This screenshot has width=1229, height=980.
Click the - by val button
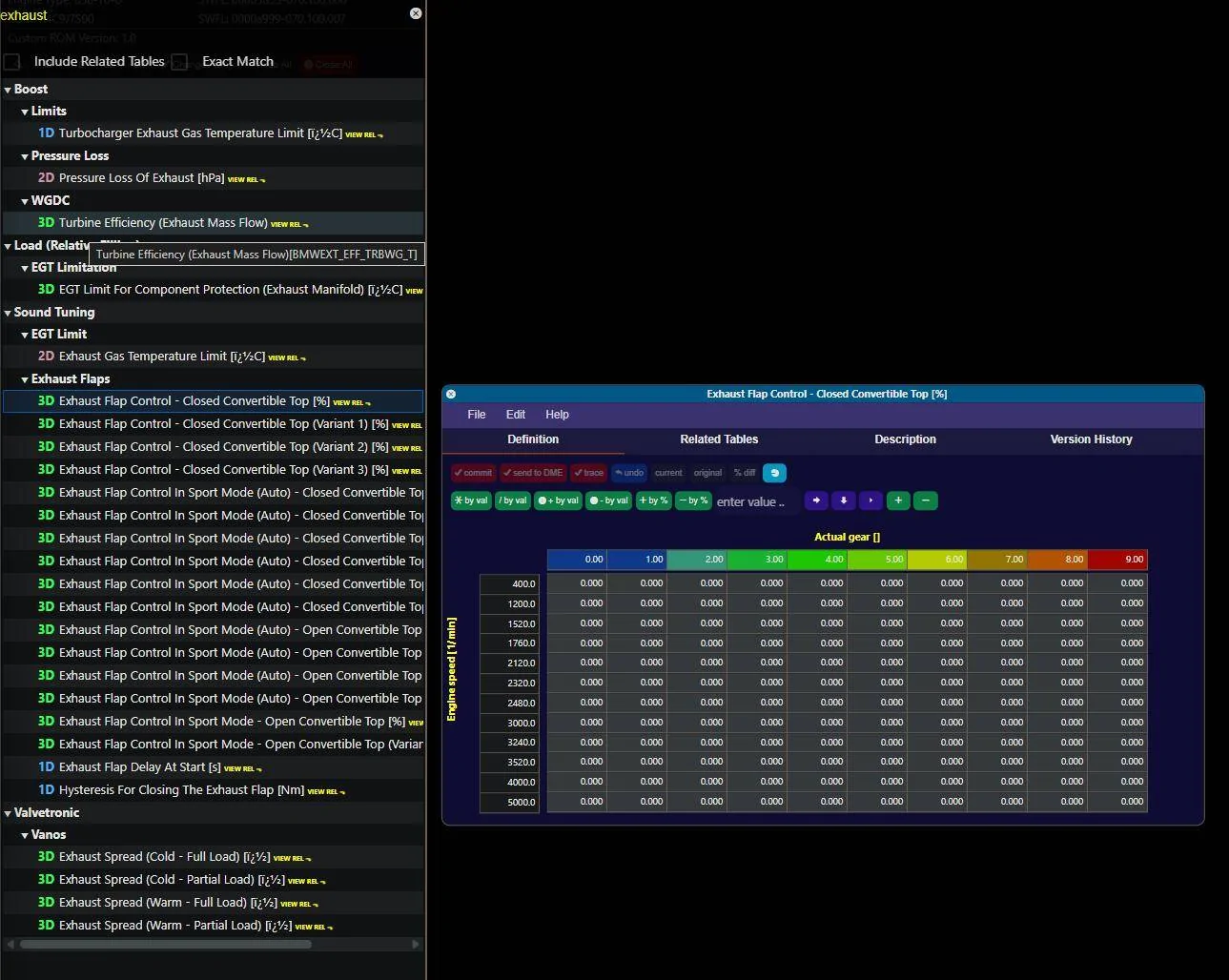609,500
